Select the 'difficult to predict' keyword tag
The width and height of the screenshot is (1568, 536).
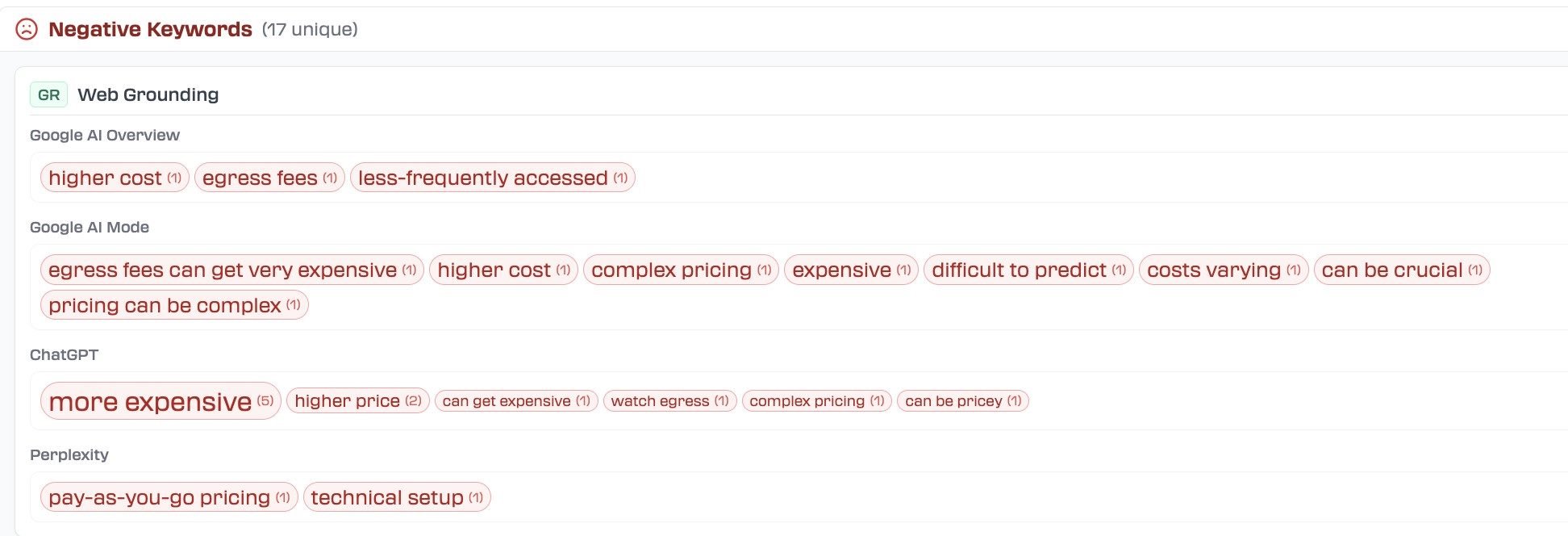pyautogui.click(x=1028, y=270)
